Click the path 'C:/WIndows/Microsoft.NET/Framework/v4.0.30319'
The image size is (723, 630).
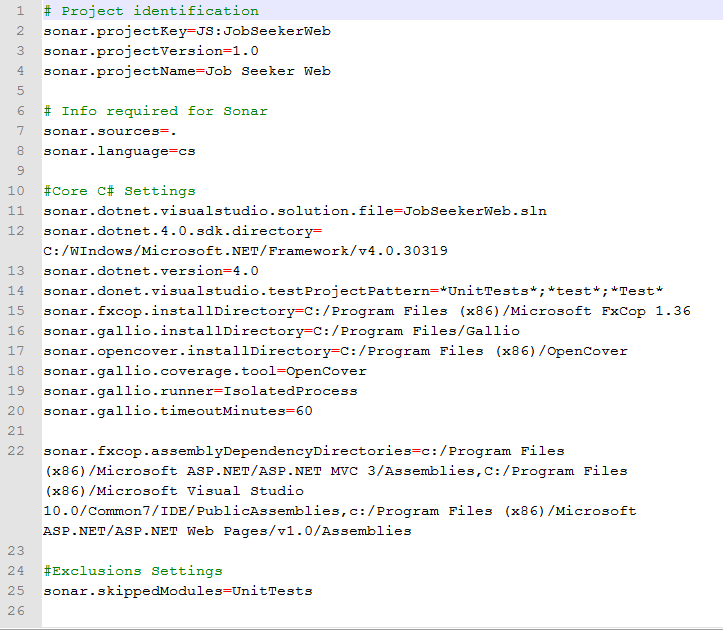pos(245,251)
